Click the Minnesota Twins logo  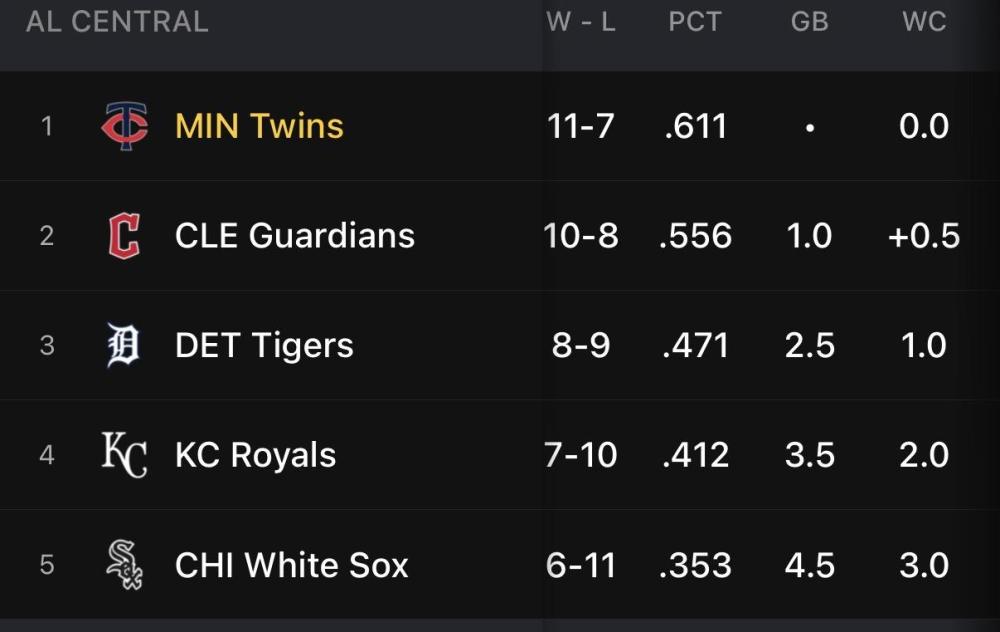point(125,126)
